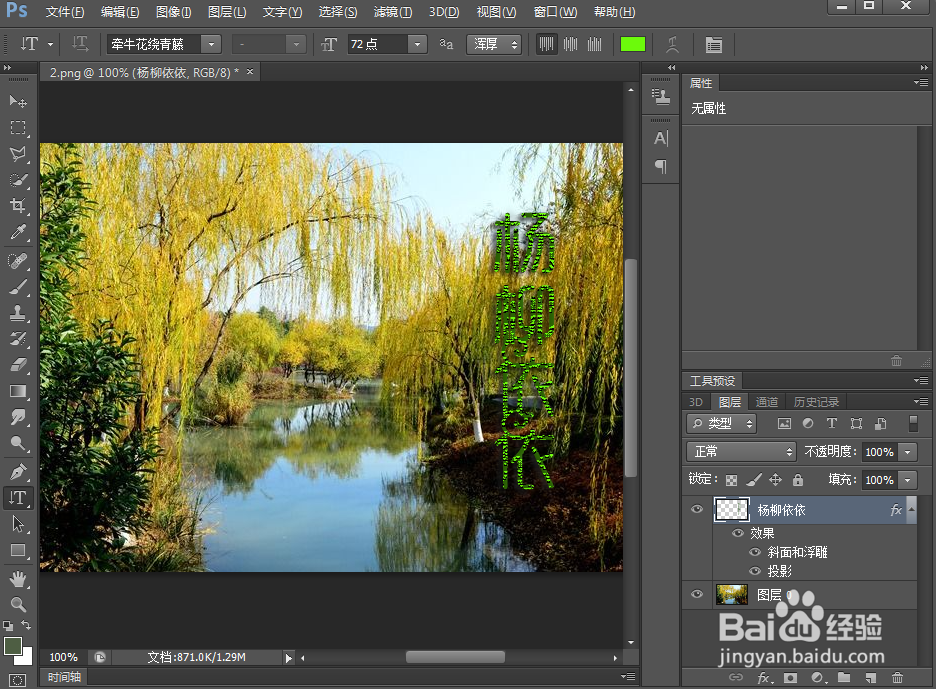Viewport: 936px width, 689px height.
Task: Toggle character and paragraph panels button
Action: (x=713, y=45)
